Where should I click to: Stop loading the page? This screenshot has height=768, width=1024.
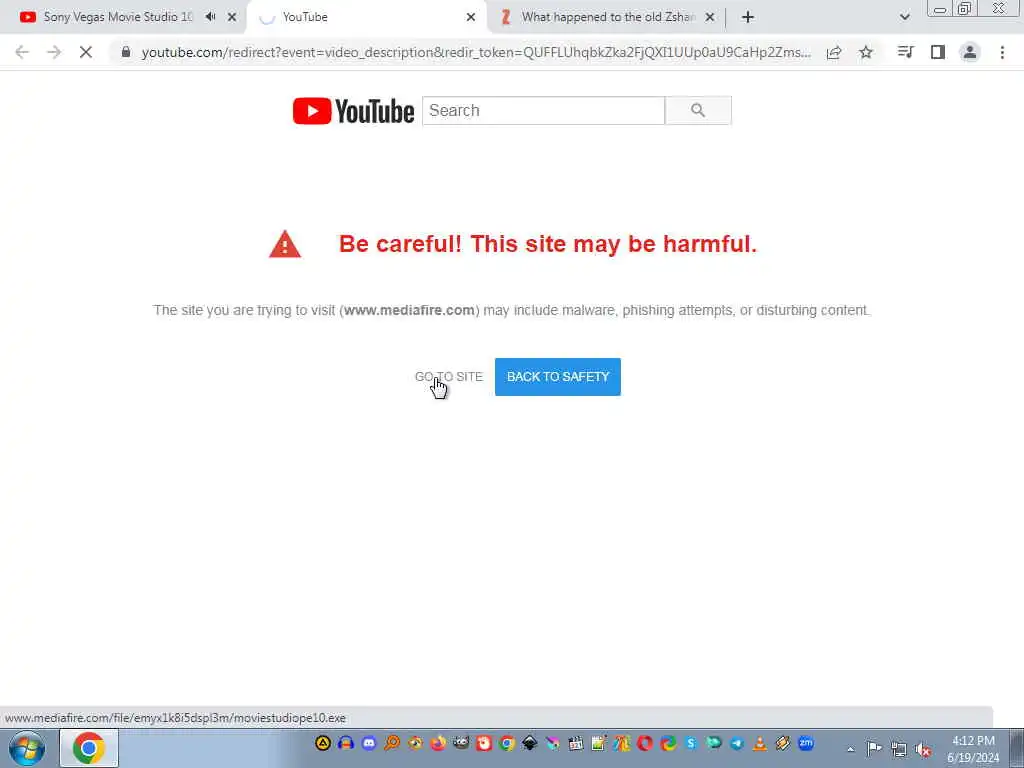(86, 52)
